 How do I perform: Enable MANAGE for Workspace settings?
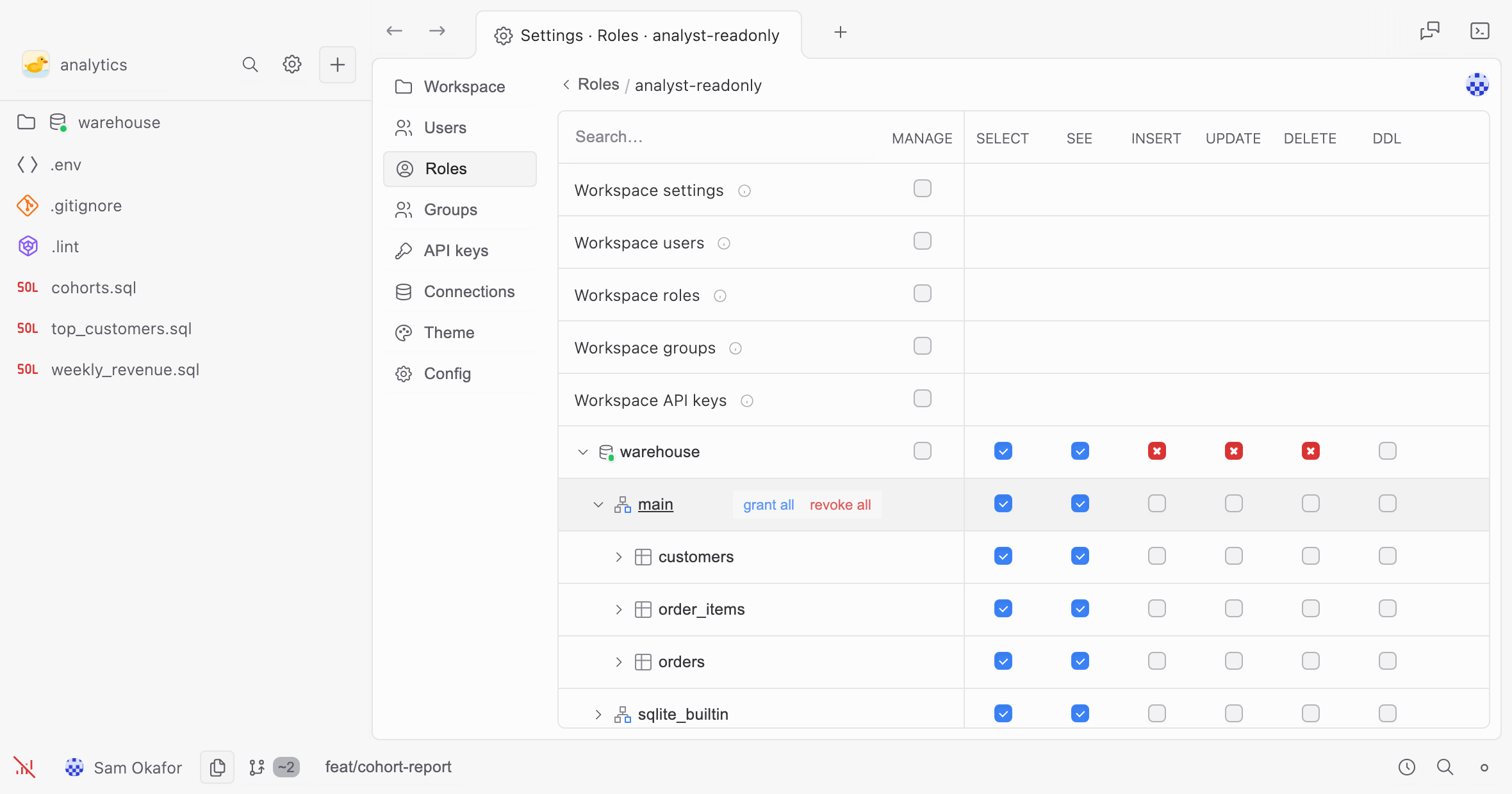click(923, 189)
